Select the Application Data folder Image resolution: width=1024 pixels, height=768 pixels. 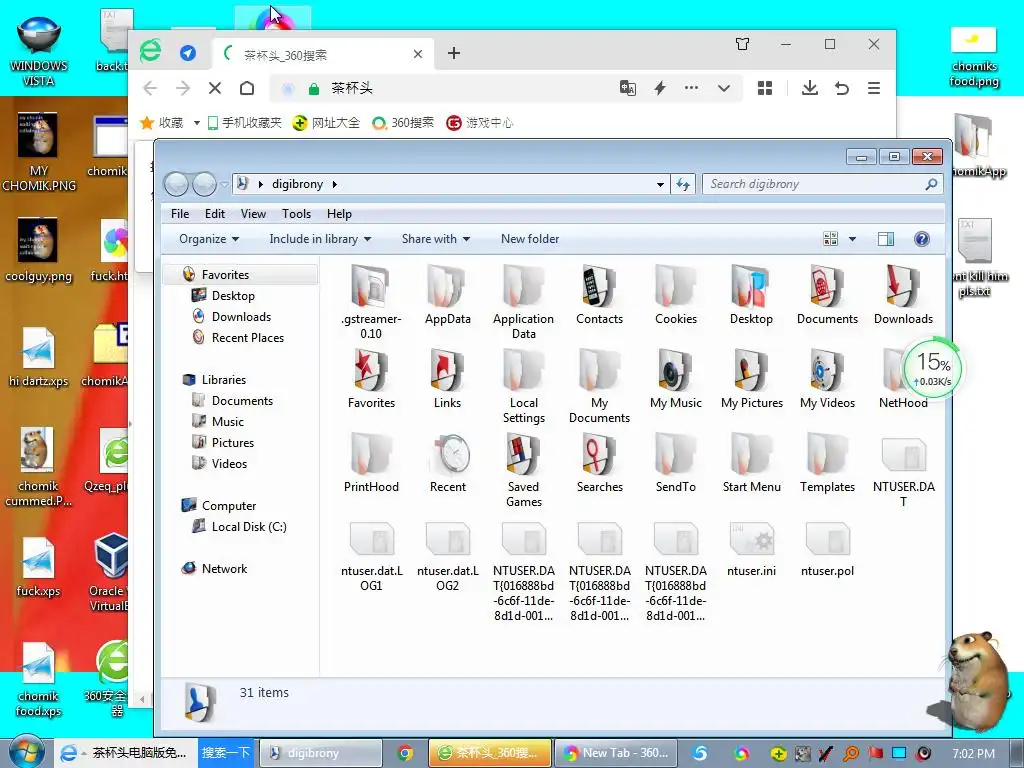(x=523, y=302)
